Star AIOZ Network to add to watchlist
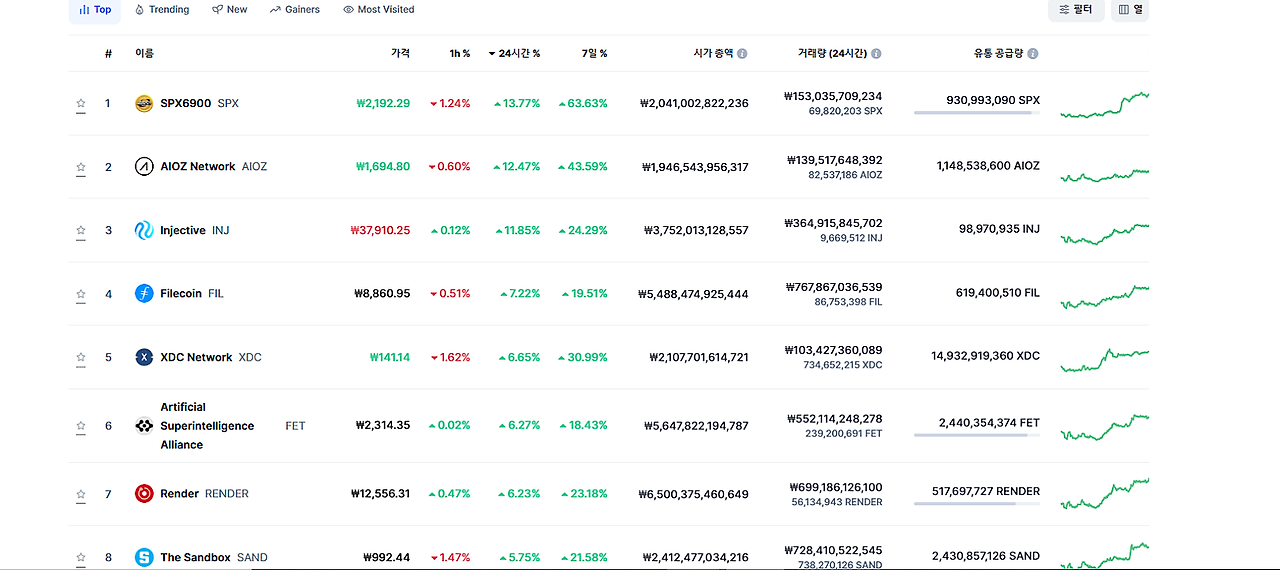This screenshot has height=570, width=1280. pyautogui.click(x=81, y=167)
